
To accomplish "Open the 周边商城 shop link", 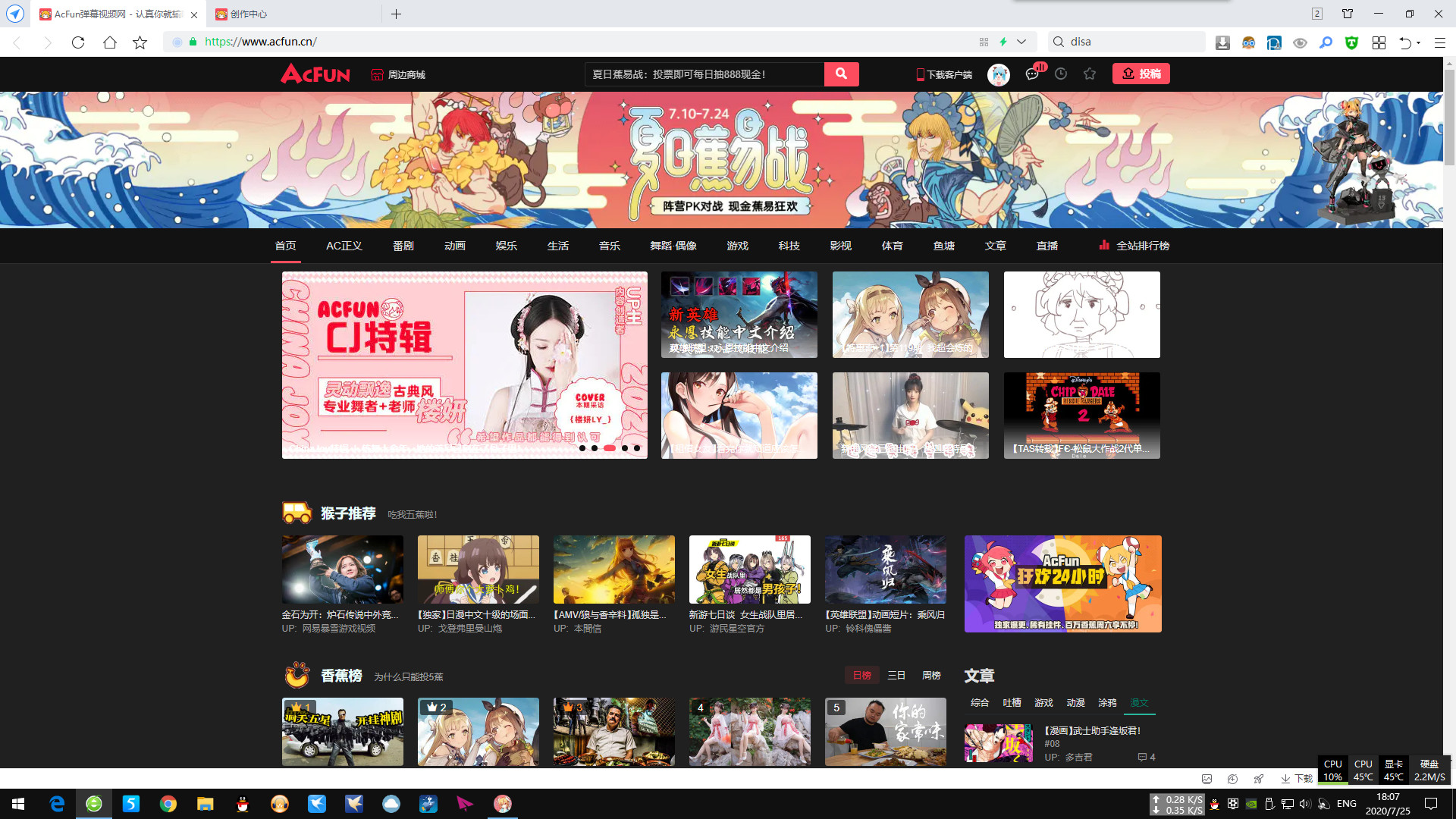I will [x=398, y=74].
